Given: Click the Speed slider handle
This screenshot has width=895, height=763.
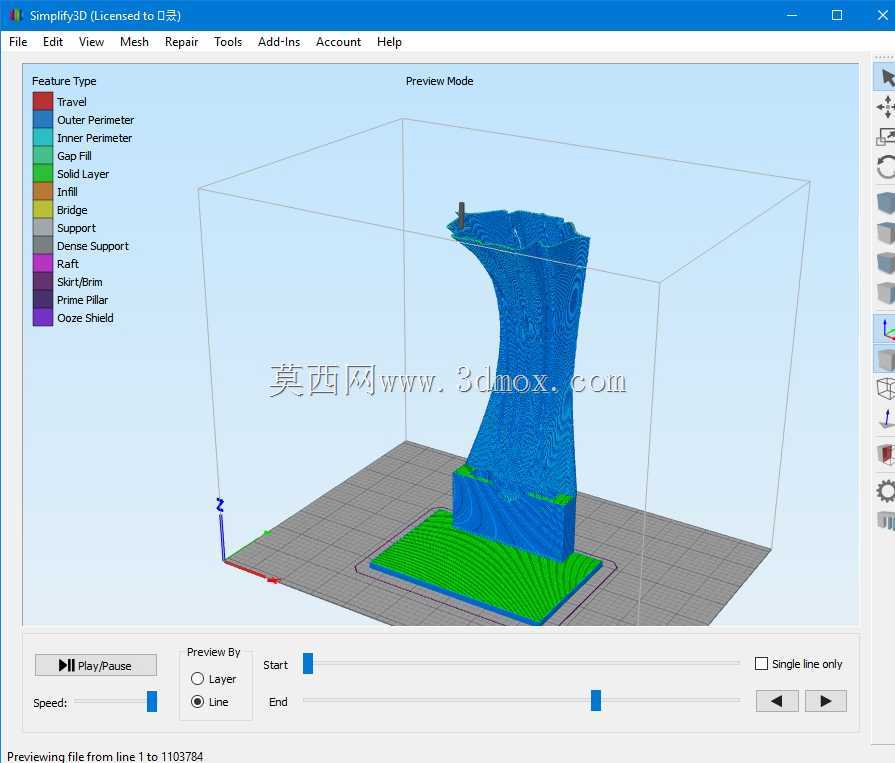Looking at the screenshot, I should click(152, 701).
